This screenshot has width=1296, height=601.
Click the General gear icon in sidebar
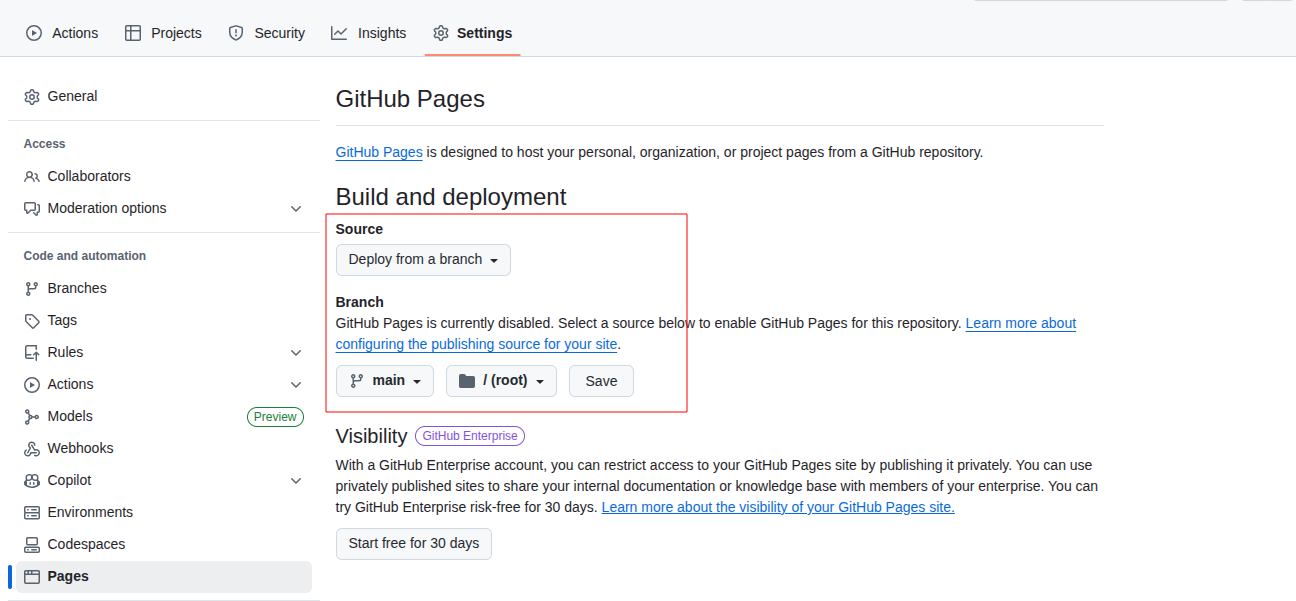[x=32, y=97]
